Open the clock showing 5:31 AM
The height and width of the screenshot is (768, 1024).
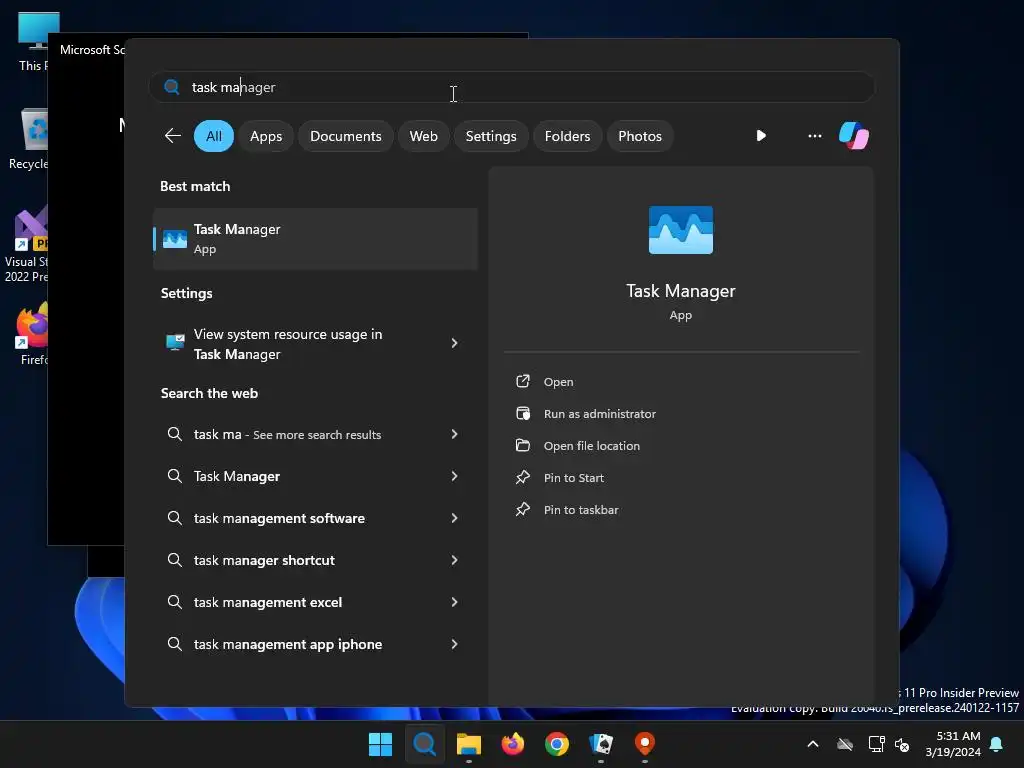point(953,744)
